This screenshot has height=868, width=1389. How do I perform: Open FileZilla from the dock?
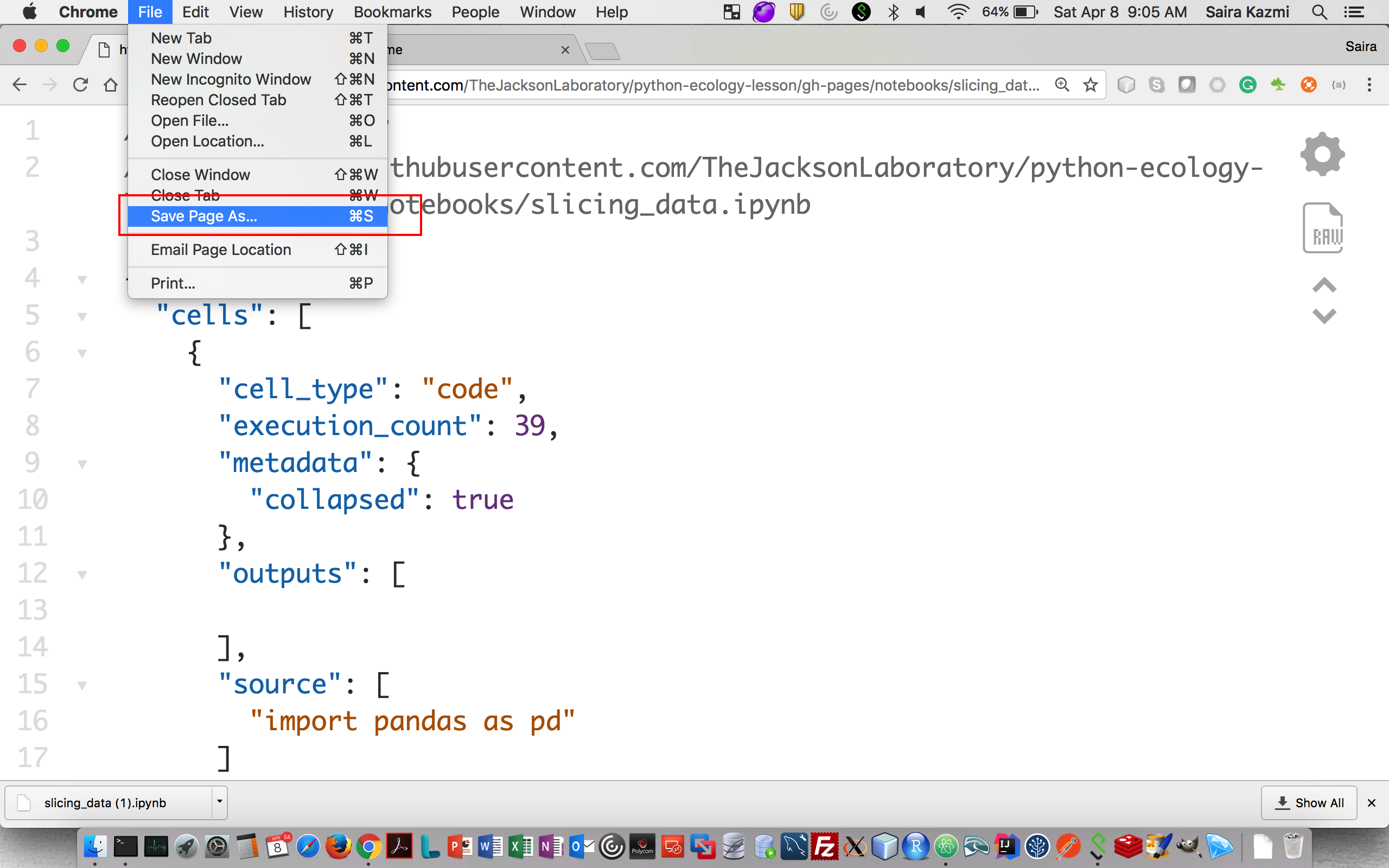[824, 847]
